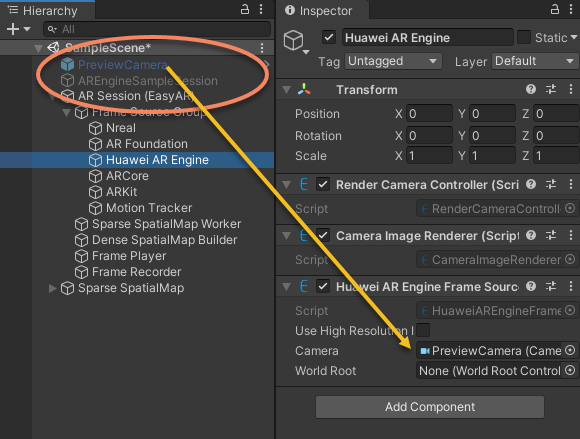Pick CameraImageRenderer script object
This screenshot has height=439, width=580.
click(x=570, y=260)
